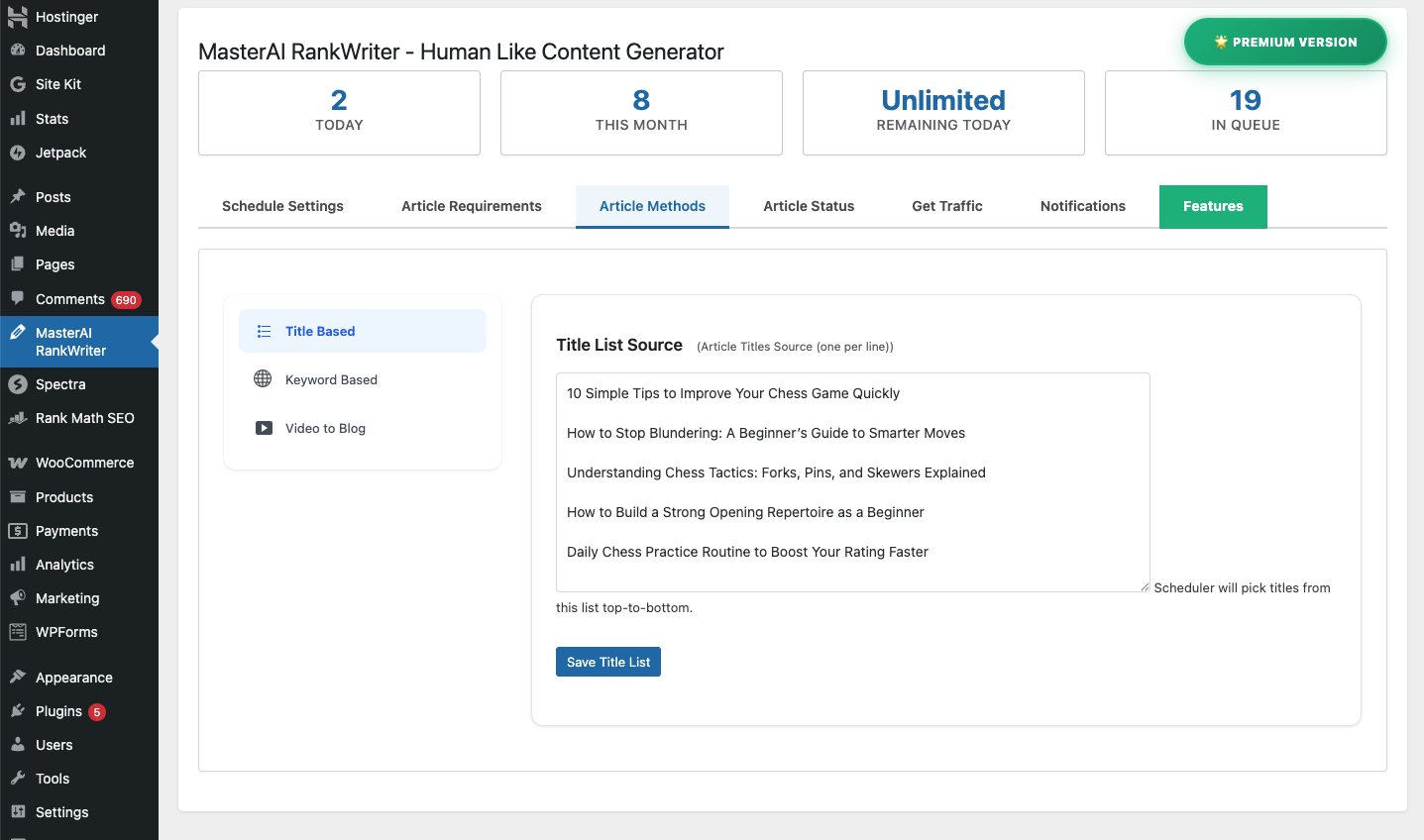Click the WooCommerce logo icon
The width and height of the screenshot is (1424, 840).
[18, 463]
